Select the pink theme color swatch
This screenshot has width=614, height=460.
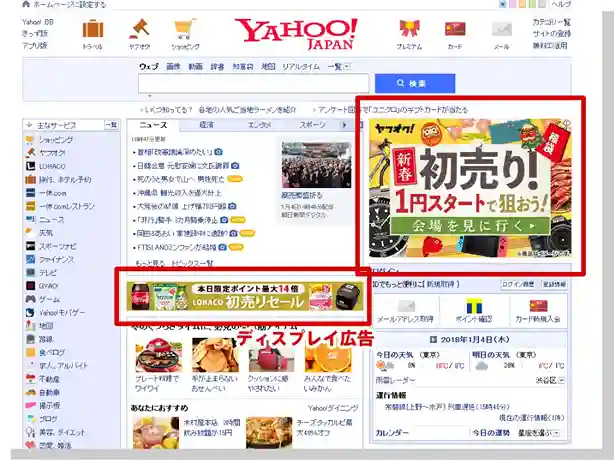point(513,4)
